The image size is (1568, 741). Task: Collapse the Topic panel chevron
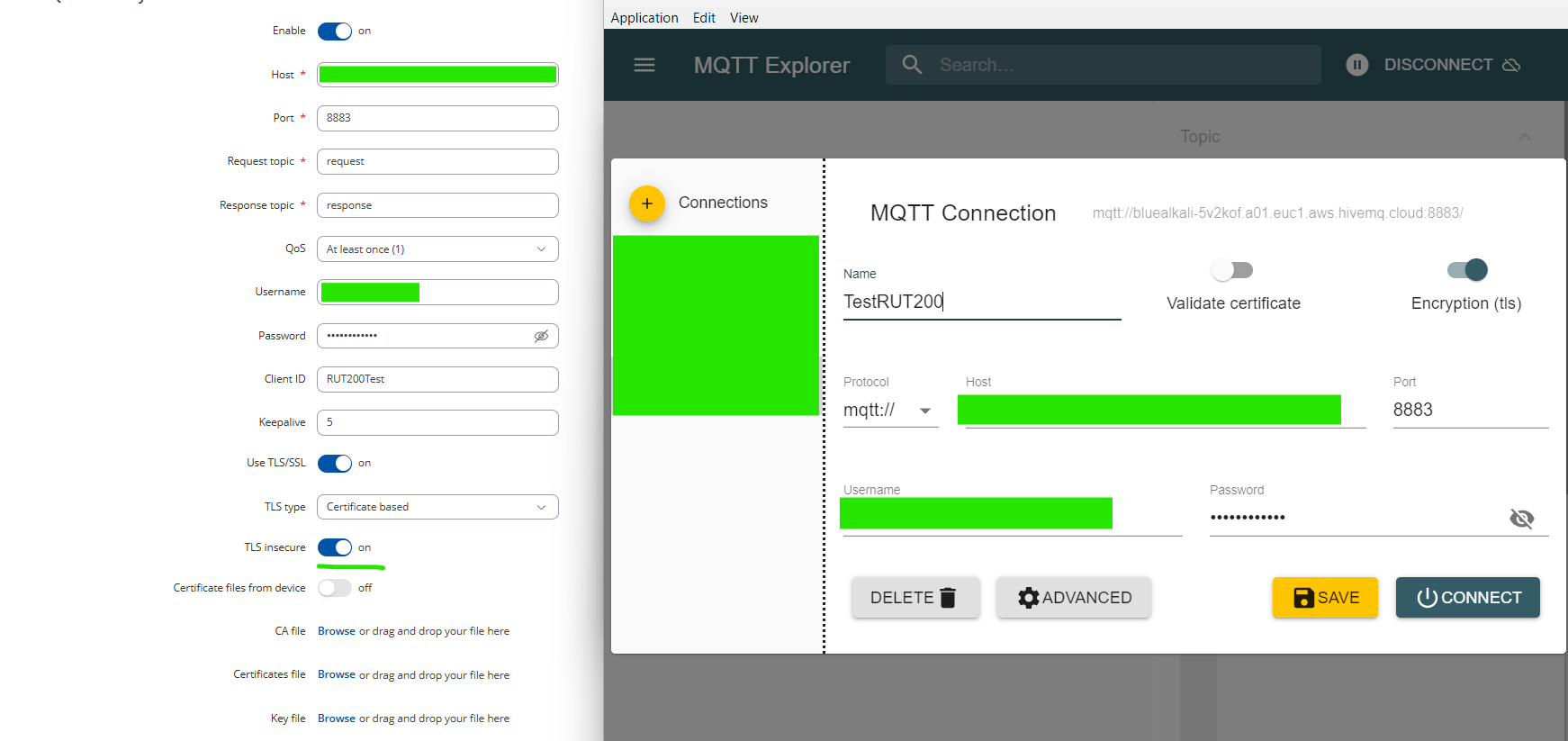point(1524,137)
